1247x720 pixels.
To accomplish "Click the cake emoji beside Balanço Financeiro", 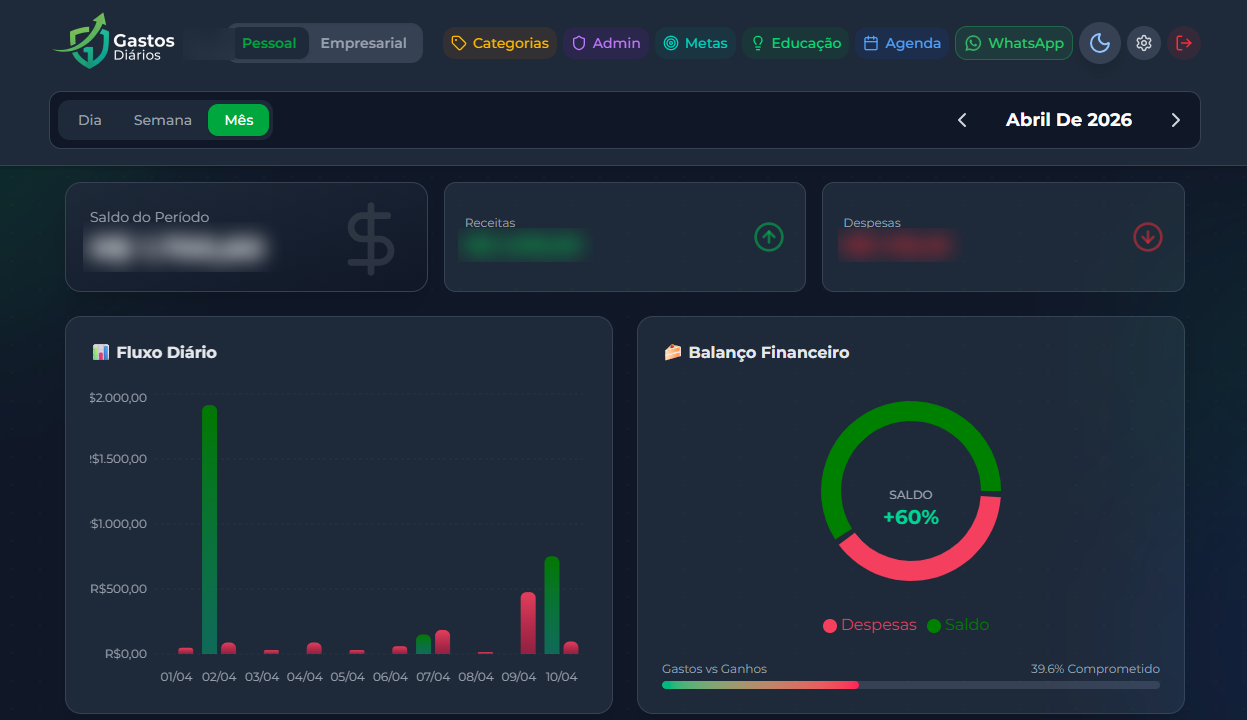I will 673,352.
